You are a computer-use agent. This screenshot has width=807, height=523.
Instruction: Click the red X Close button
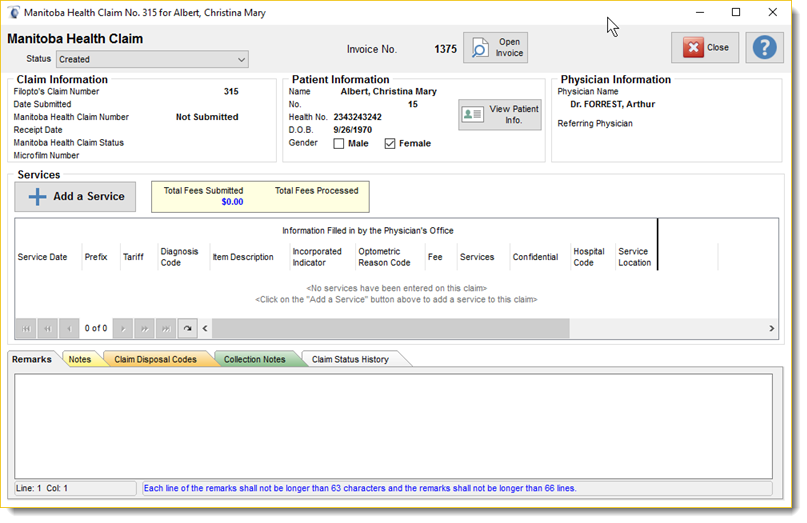click(x=705, y=47)
